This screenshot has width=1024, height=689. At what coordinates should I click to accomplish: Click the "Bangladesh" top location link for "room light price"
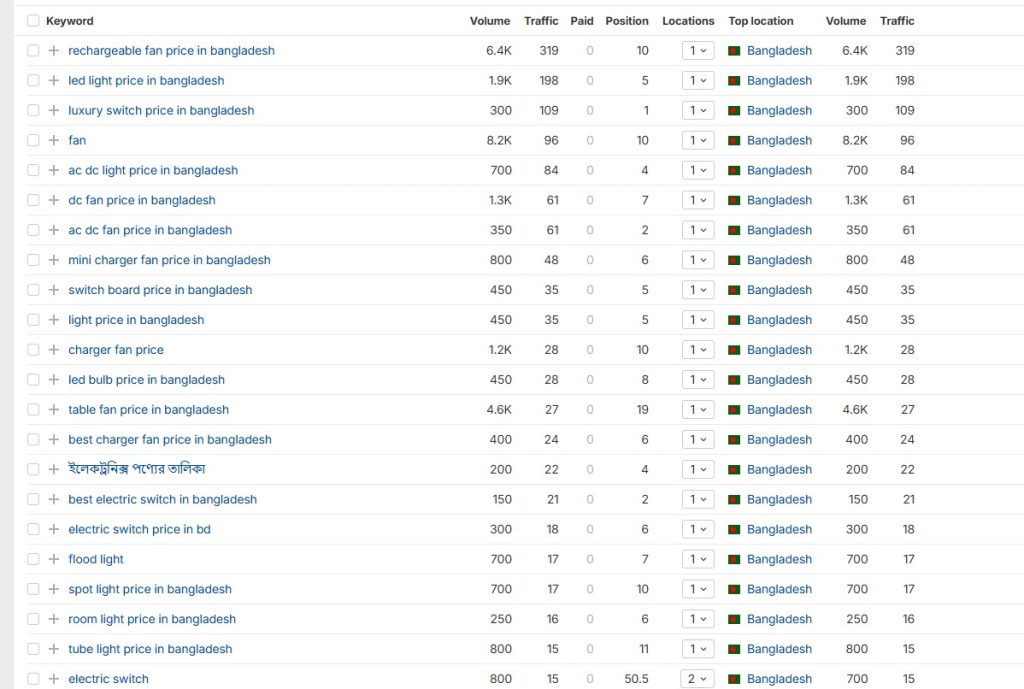tap(780, 619)
